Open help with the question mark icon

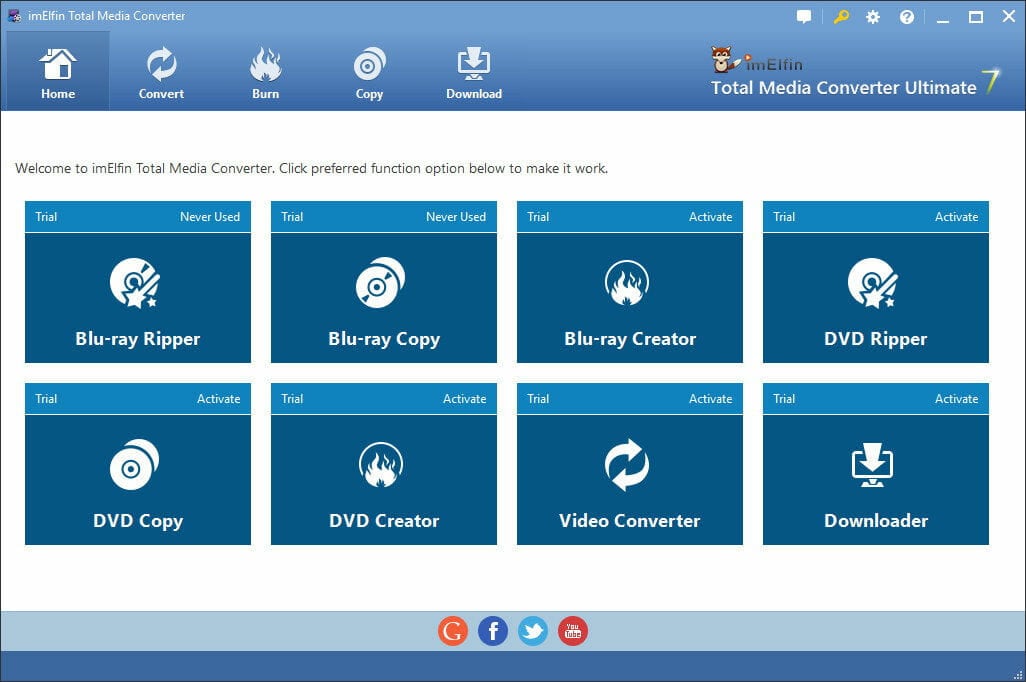906,17
